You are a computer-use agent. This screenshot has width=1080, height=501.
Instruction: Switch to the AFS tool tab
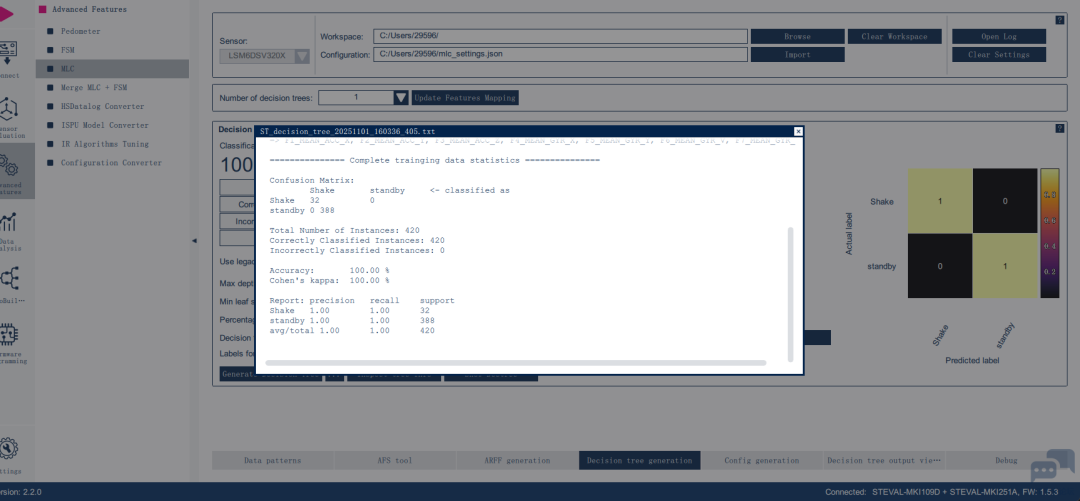[x=395, y=460]
